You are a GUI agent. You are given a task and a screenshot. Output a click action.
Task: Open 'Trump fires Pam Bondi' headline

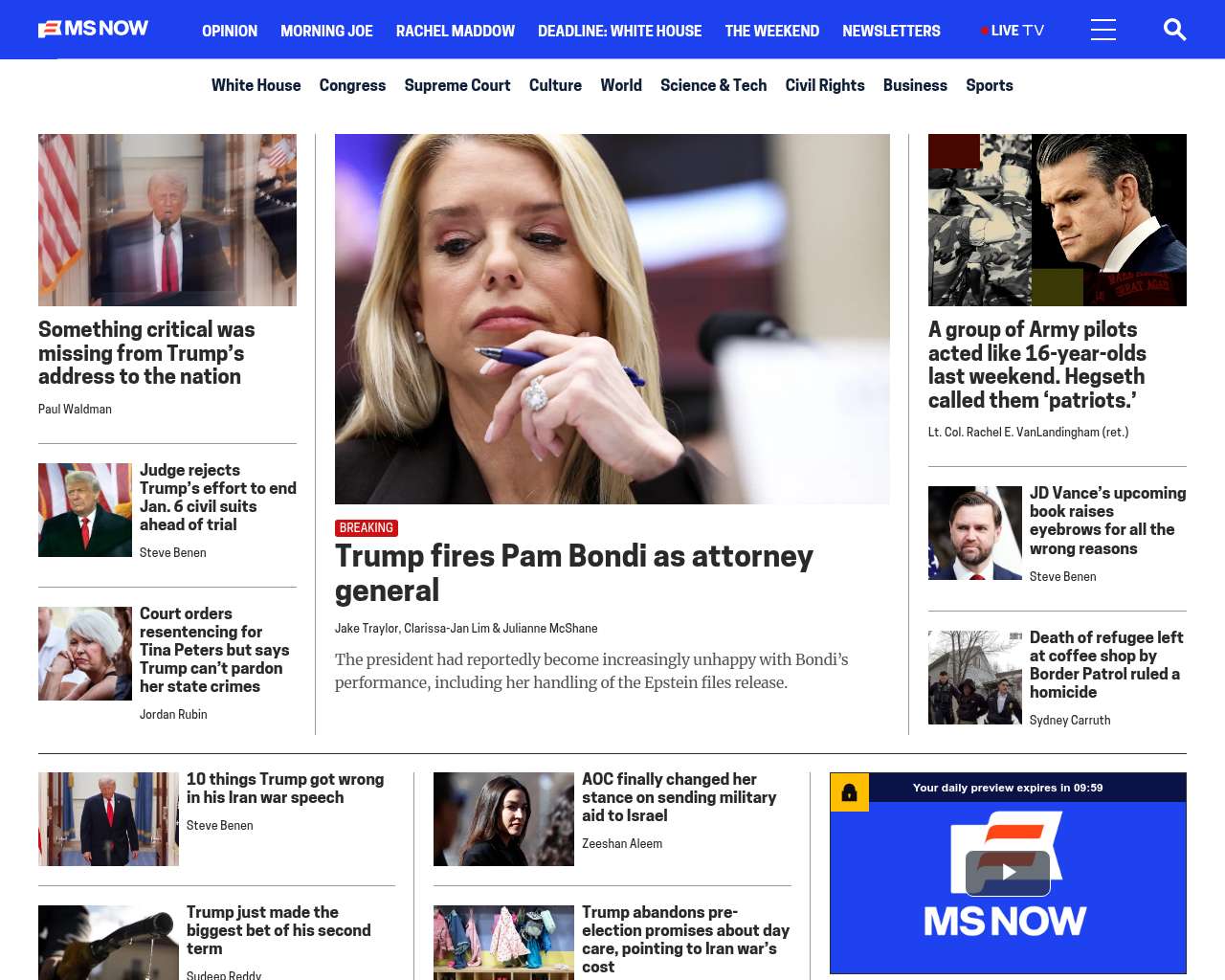tap(574, 572)
